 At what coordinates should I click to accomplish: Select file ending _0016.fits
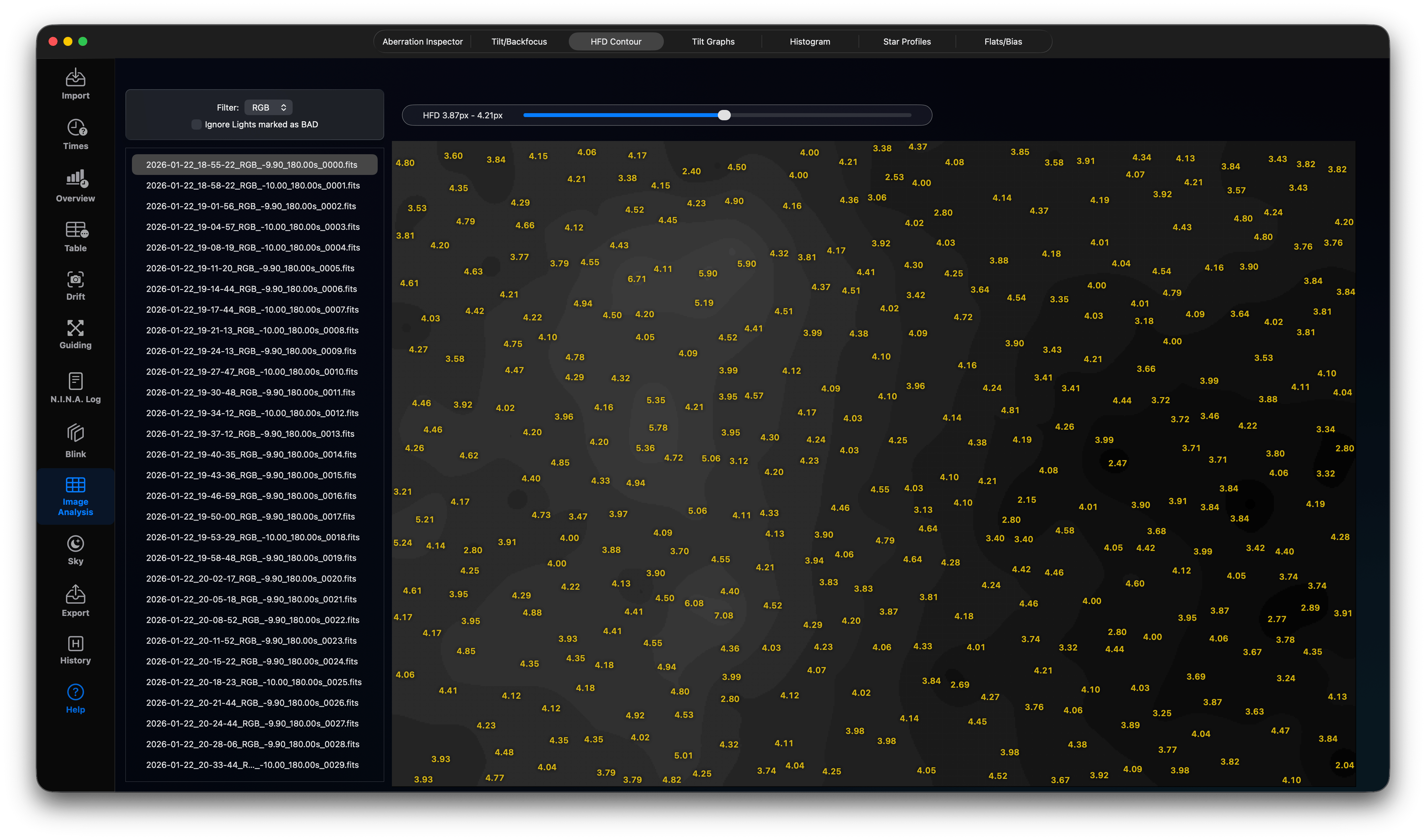point(255,496)
